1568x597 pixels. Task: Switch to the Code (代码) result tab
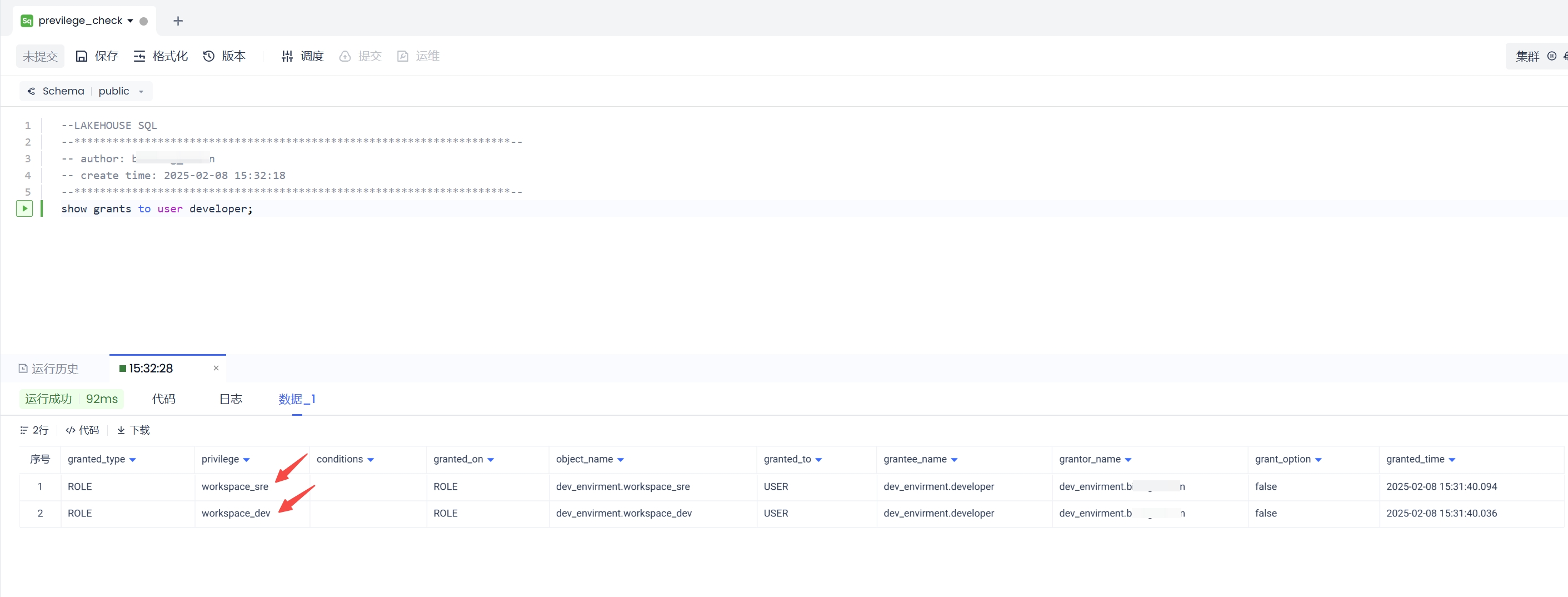click(x=164, y=399)
